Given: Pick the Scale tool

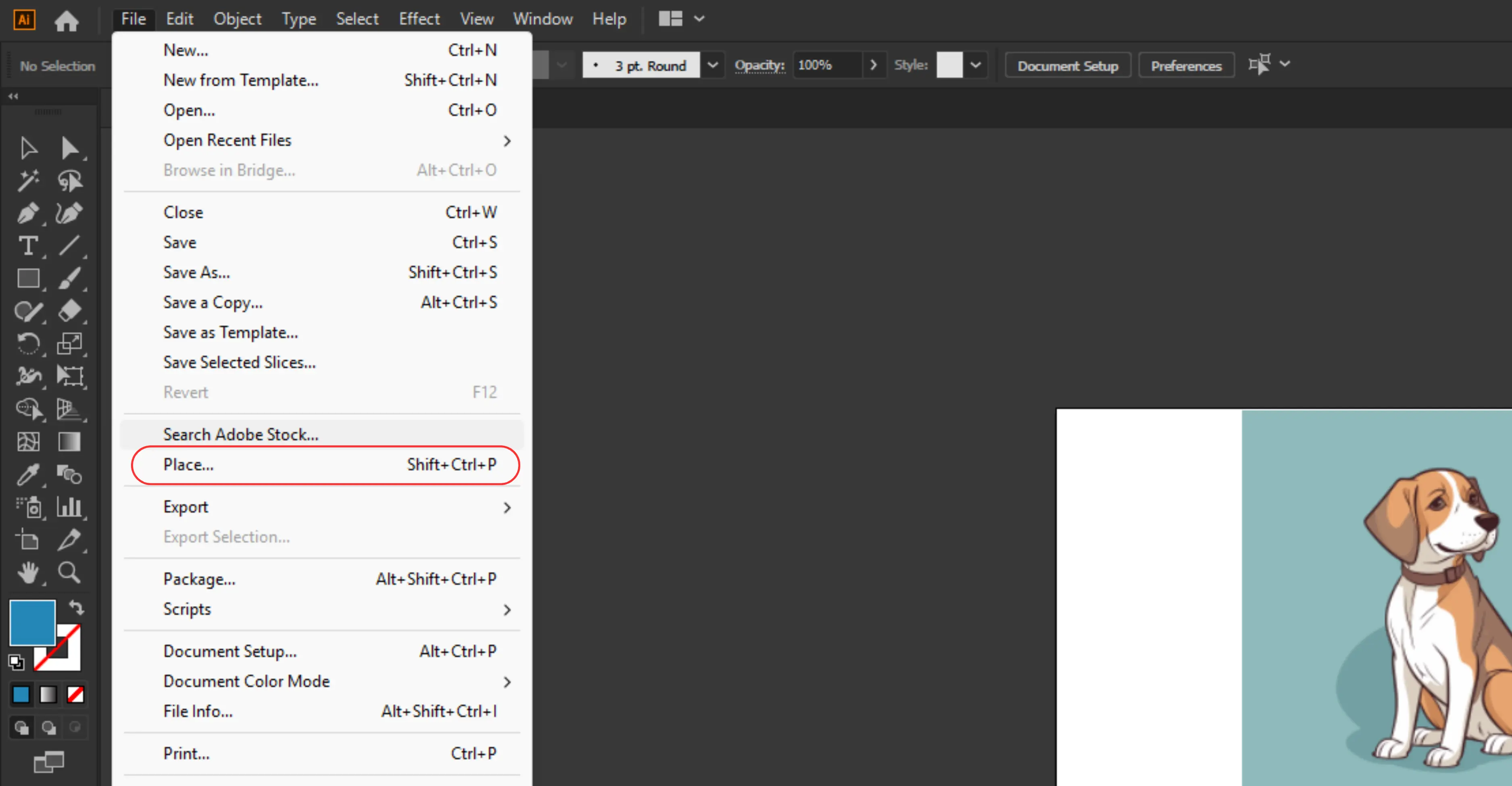Looking at the screenshot, I should pos(69,344).
